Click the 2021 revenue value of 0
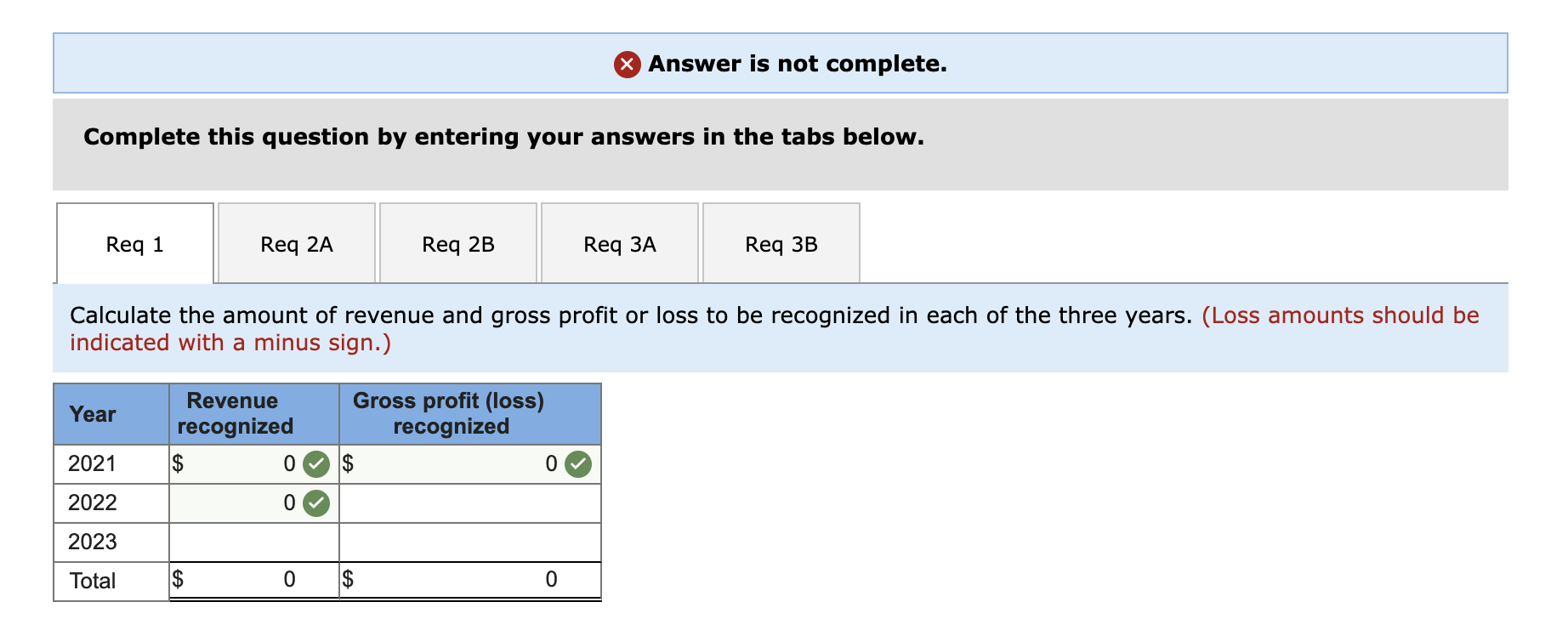1568x619 pixels. (x=287, y=463)
